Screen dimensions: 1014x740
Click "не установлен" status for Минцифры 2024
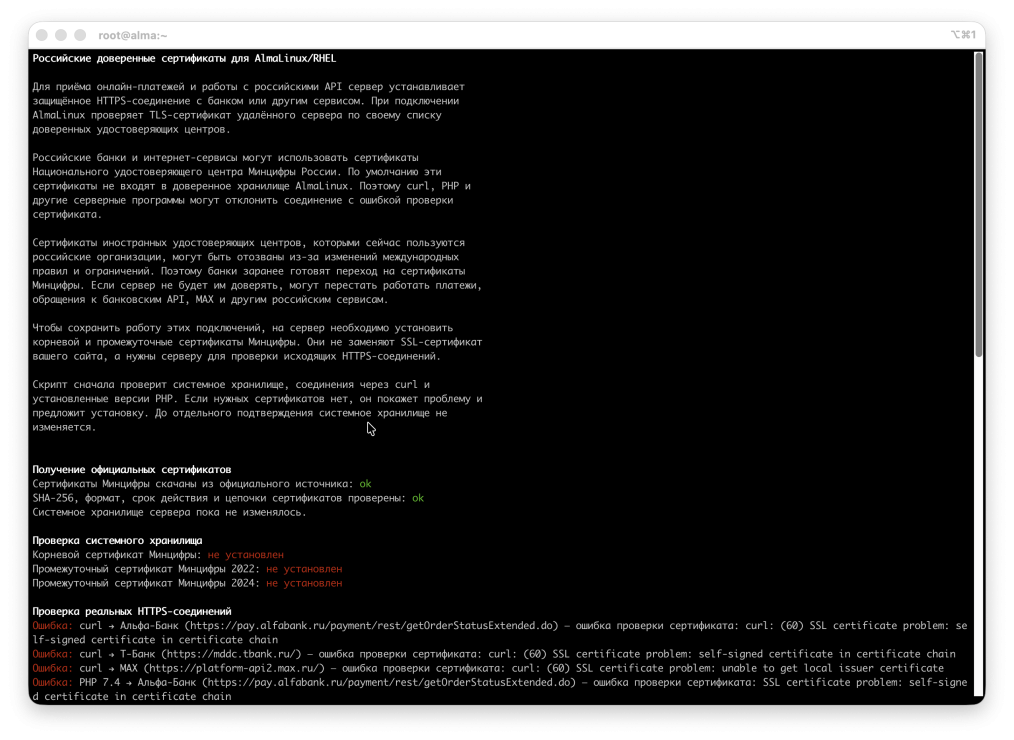coord(304,583)
